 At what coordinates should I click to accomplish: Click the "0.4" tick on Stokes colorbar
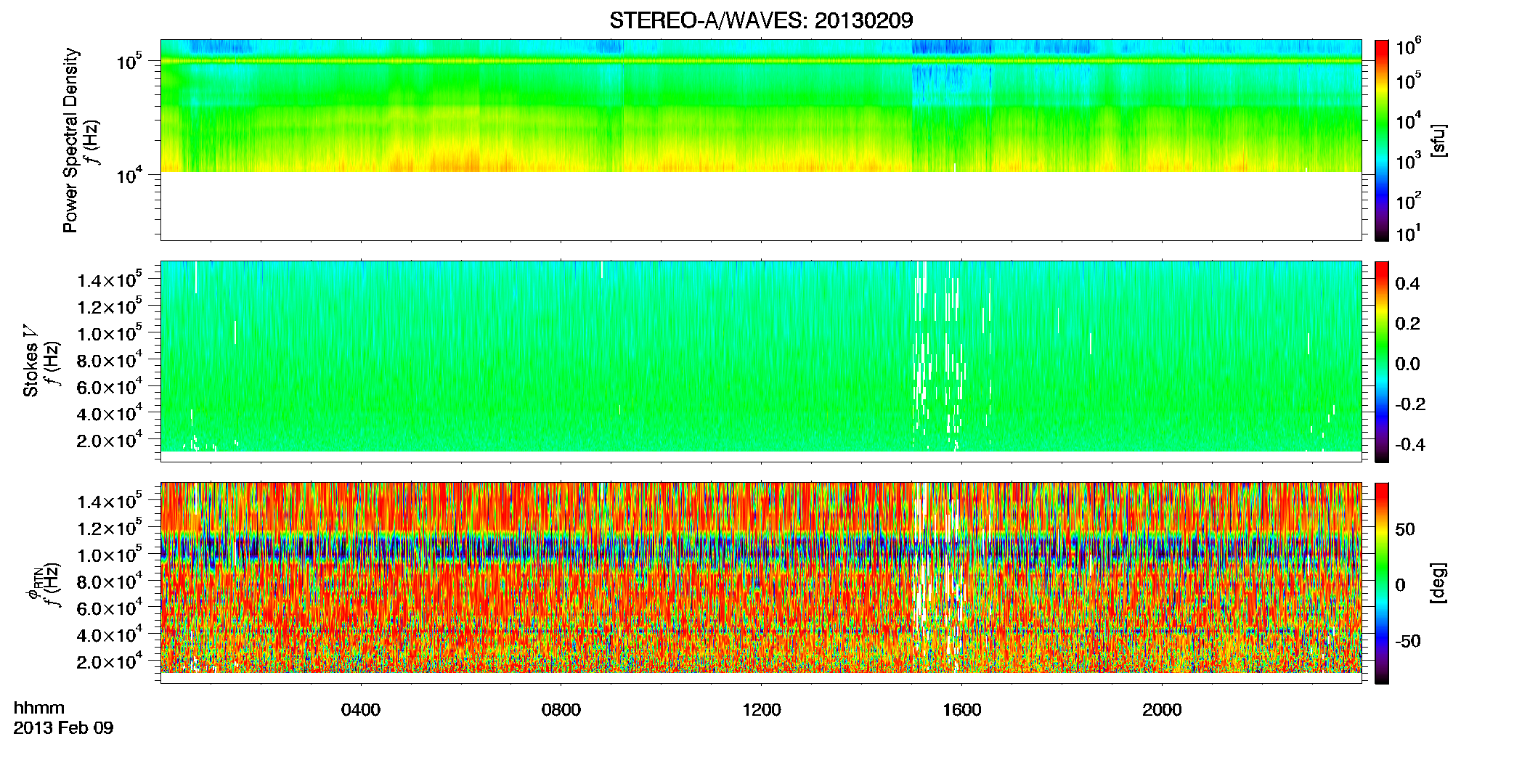1407,284
